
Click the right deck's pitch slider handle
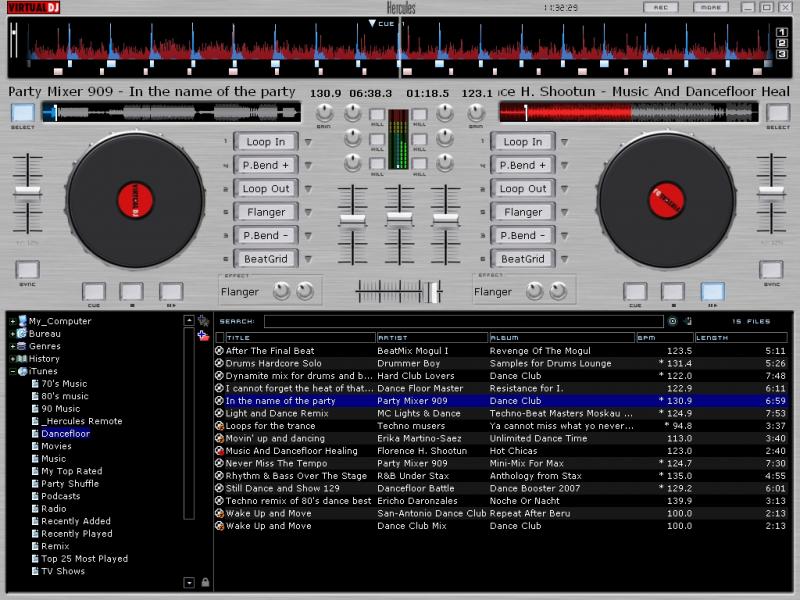[771, 192]
